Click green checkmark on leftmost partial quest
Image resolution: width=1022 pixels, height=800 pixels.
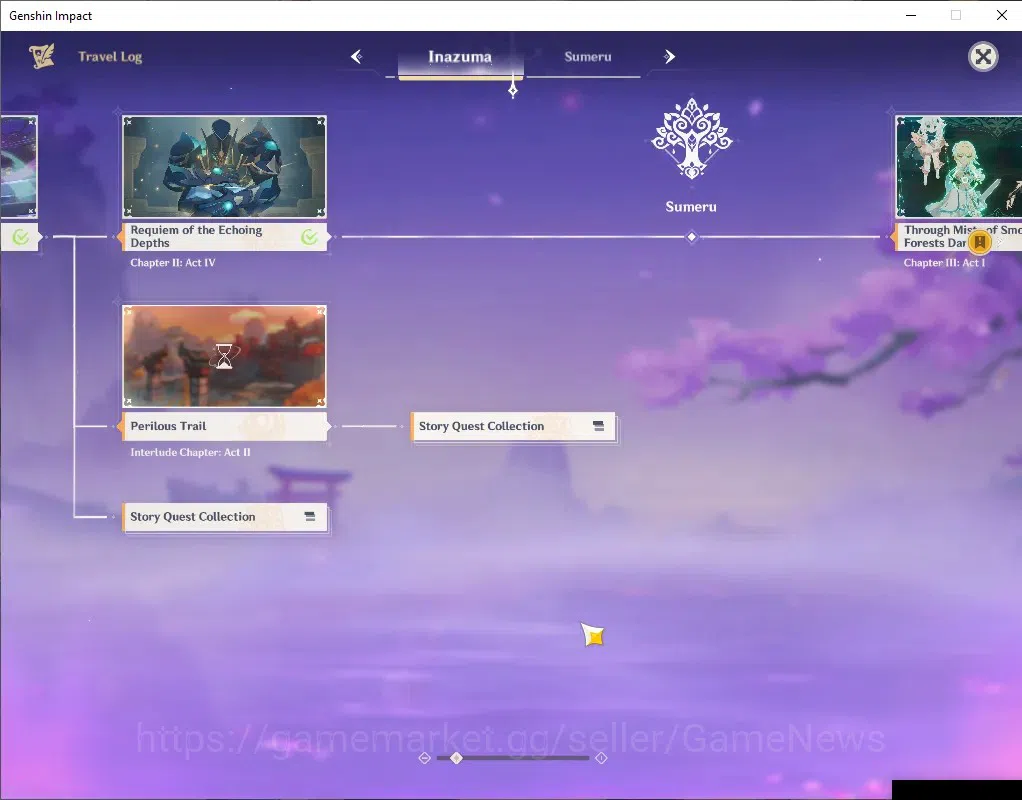(x=21, y=237)
